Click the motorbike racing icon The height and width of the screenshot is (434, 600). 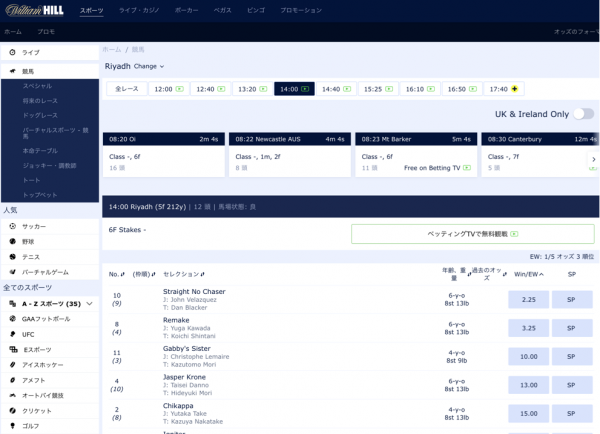[13, 395]
